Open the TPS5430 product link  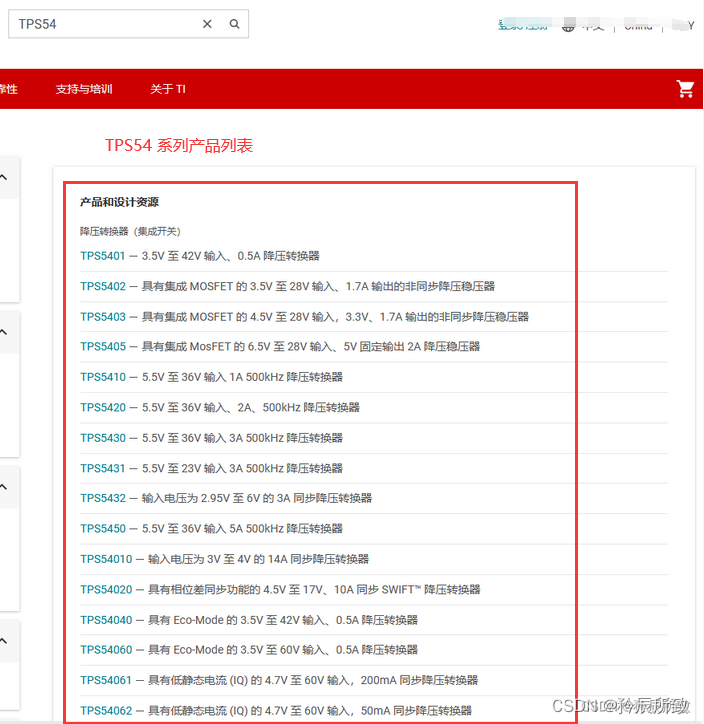[103, 438]
